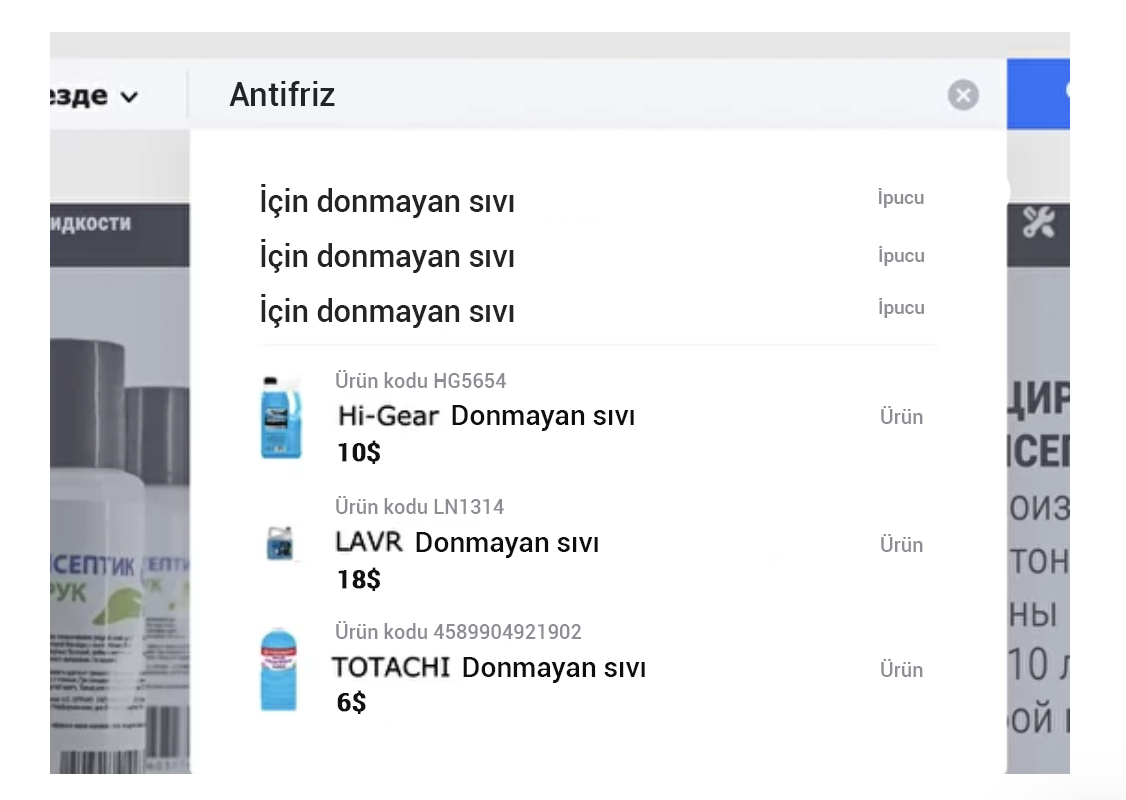Open the Hi-Gear Donmayan sıvı product

pos(487,416)
